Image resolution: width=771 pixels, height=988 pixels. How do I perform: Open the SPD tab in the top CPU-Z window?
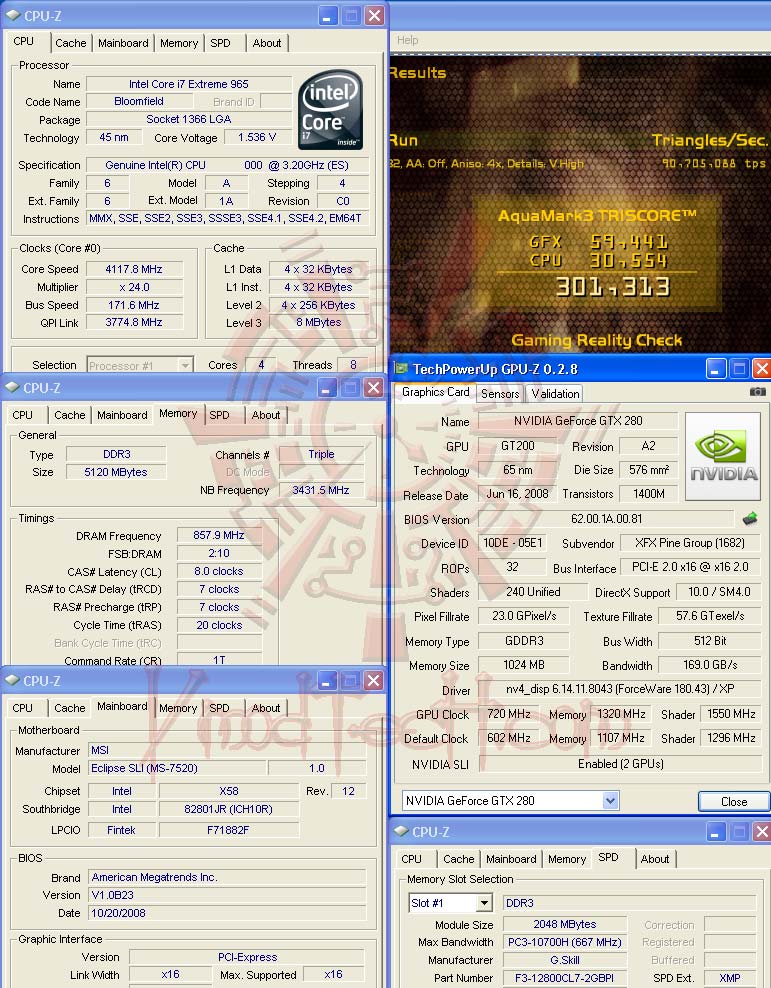click(220, 43)
